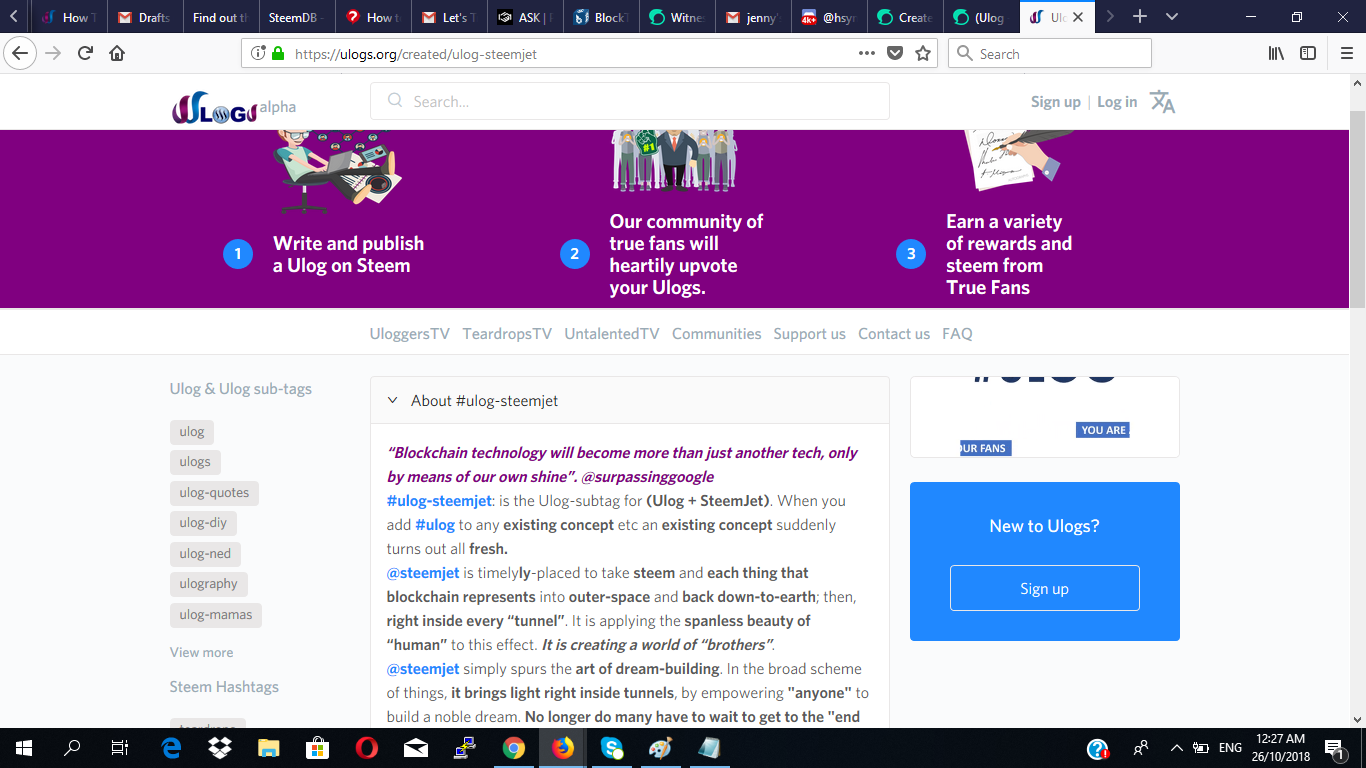The width and height of the screenshot is (1366, 768).
Task: Focus the Firefox Search field
Action: pos(1050,53)
